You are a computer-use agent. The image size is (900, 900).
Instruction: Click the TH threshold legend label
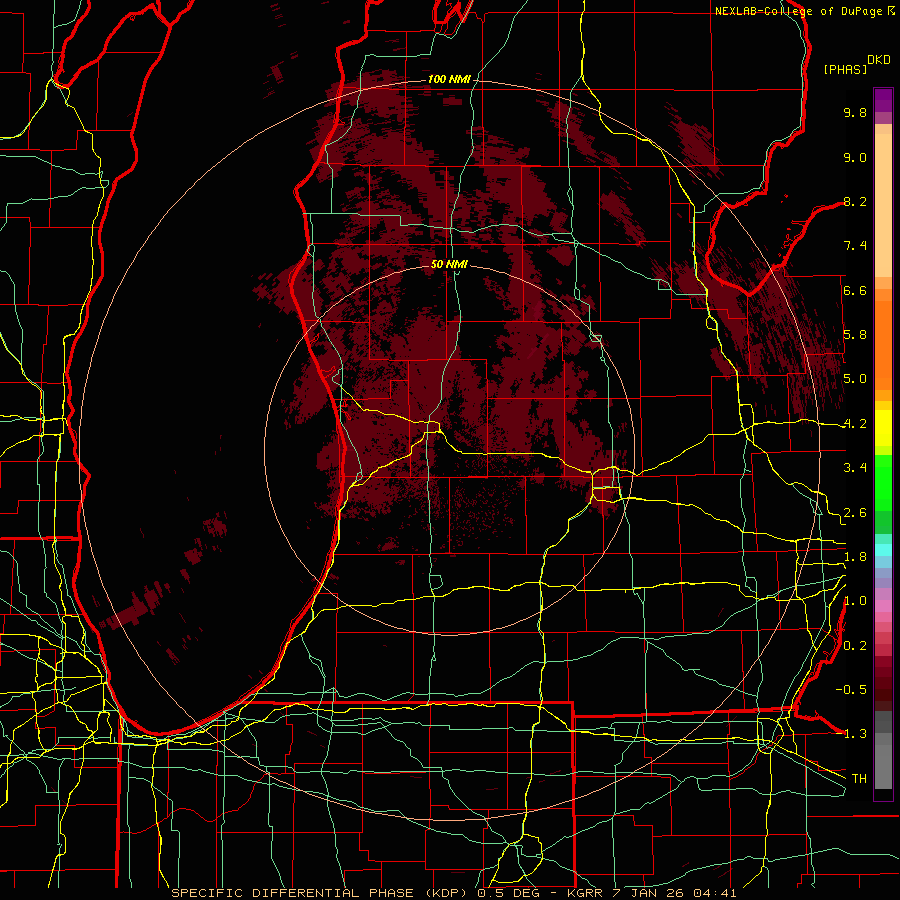(859, 779)
